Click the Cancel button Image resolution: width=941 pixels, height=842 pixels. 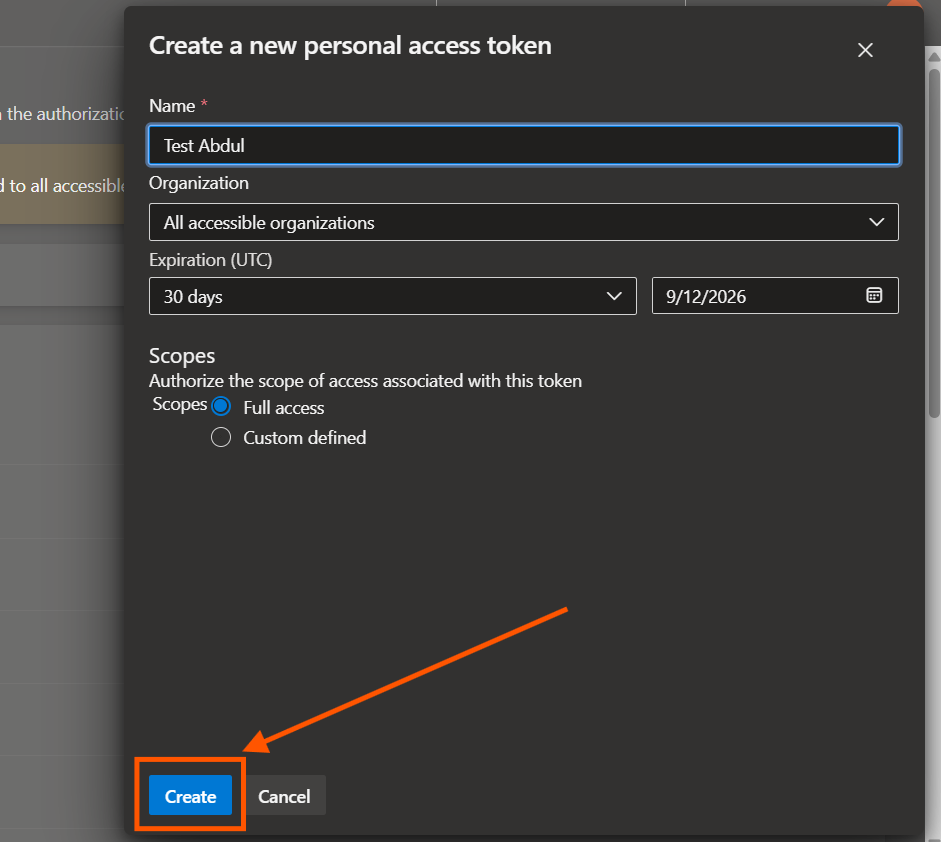click(x=284, y=796)
